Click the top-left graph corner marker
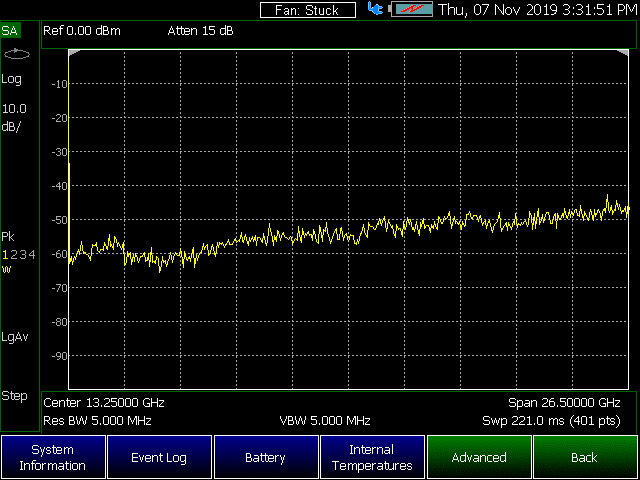The width and height of the screenshot is (640, 480). tap(74, 53)
